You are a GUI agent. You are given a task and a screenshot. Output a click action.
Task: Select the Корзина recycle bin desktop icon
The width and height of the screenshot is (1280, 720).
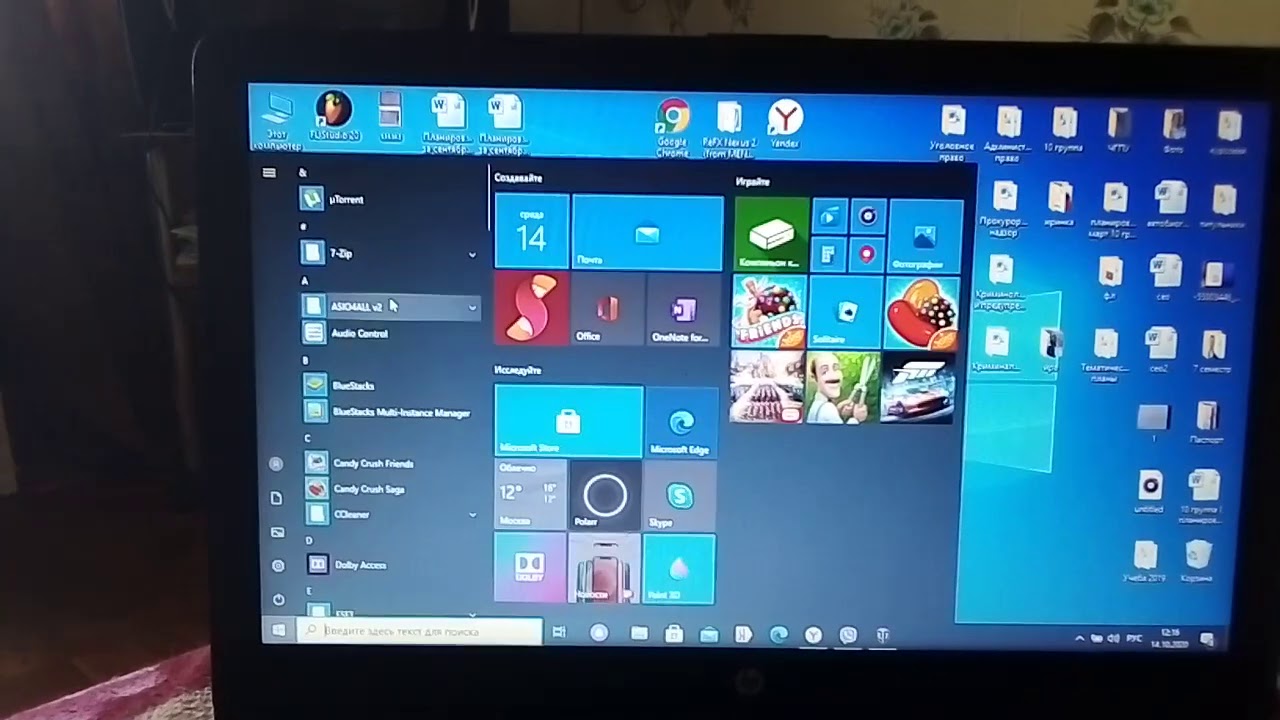tap(1197, 561)
